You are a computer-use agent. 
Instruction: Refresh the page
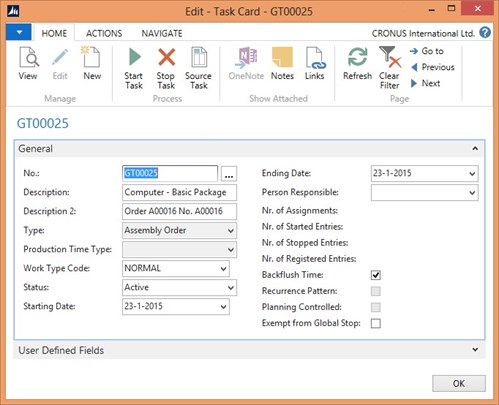[357, 64]
